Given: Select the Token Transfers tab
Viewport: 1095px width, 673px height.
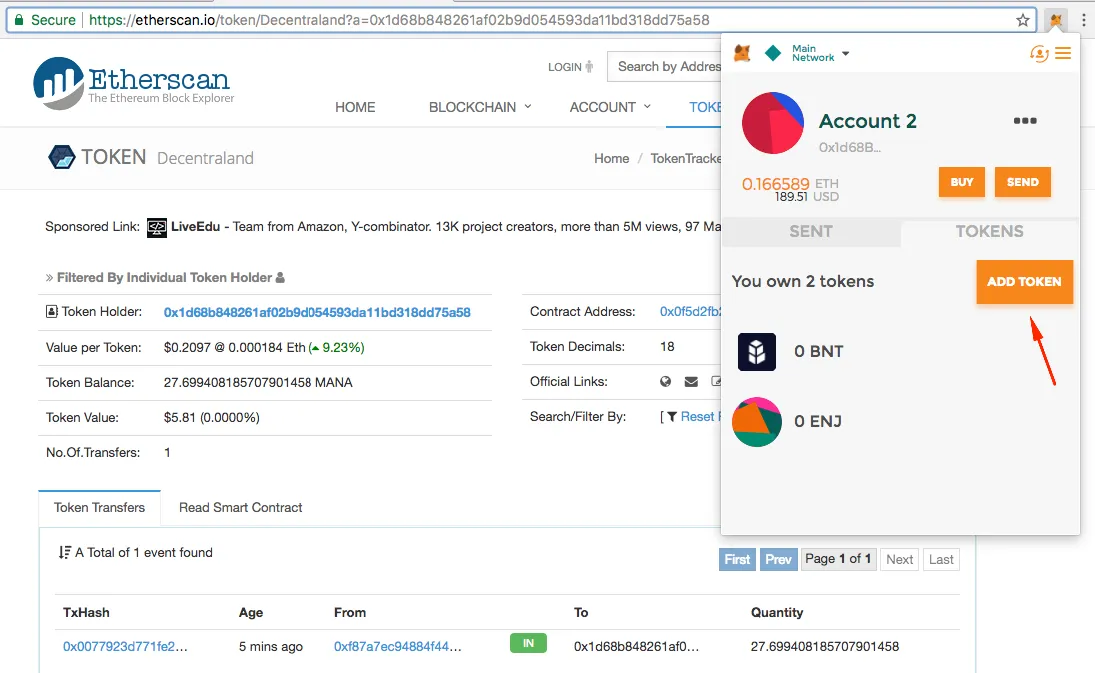Looking at the screenshot, I should [x=100, y=508].
